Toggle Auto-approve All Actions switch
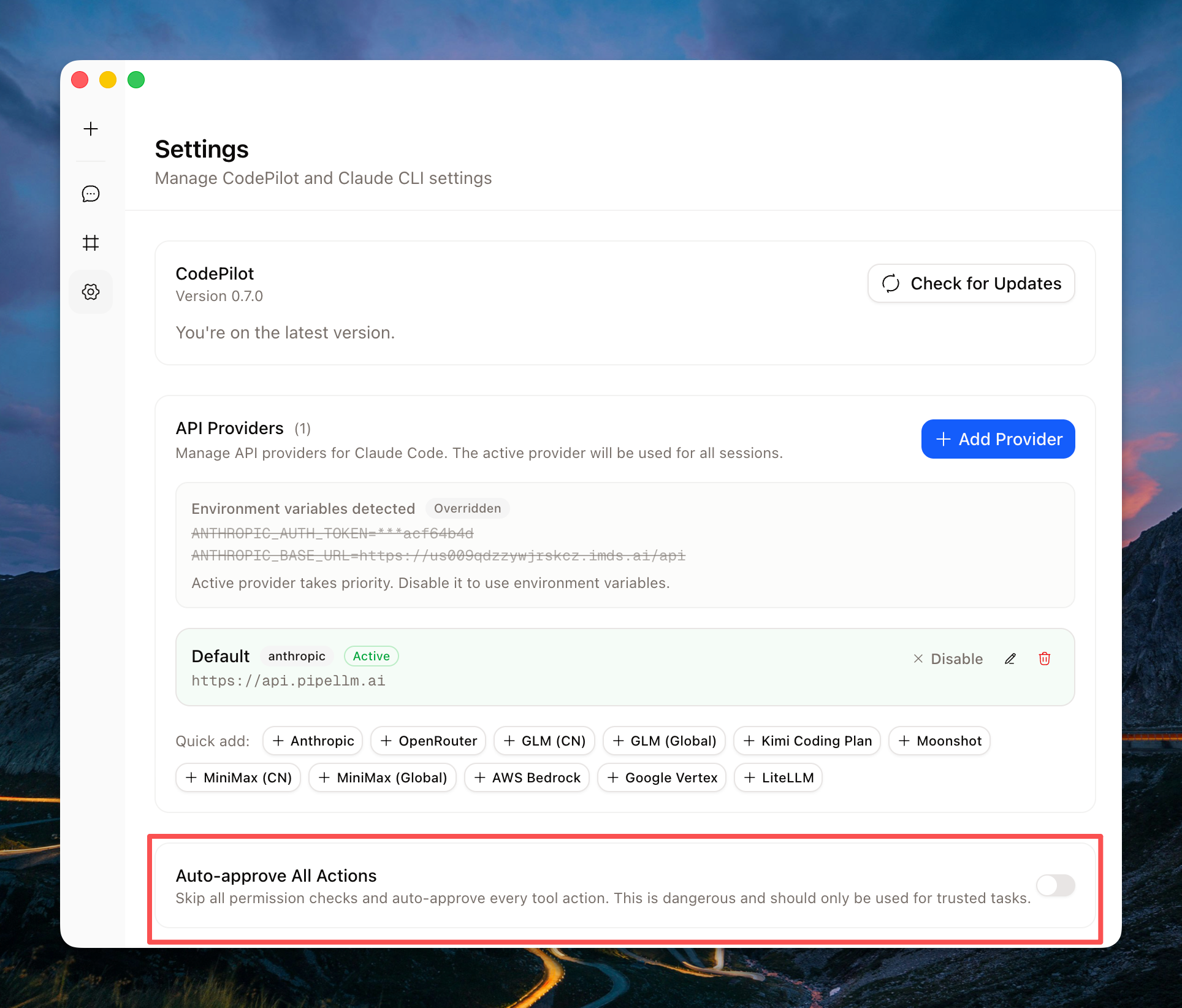This screenshot has width=1182, height=1008. point(1055,885)
